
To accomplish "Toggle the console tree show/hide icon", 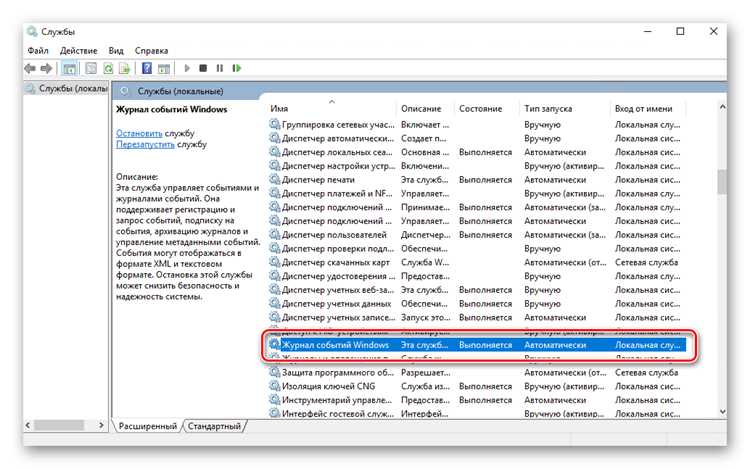I will [69, 68].
